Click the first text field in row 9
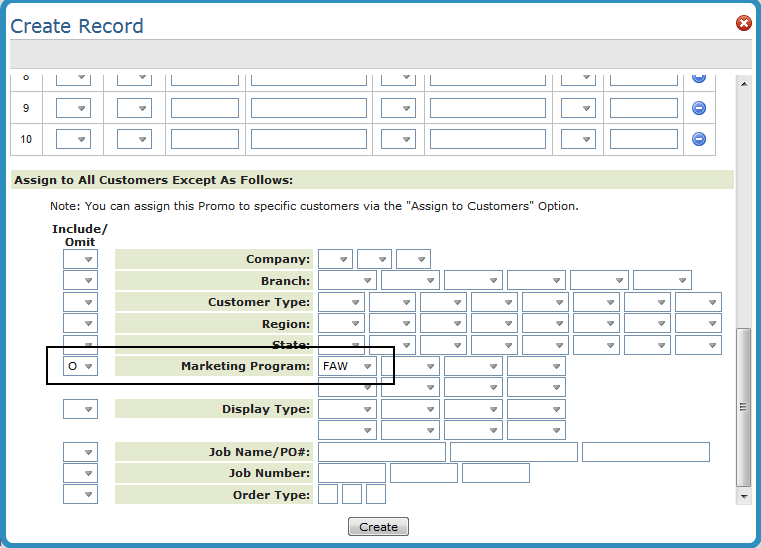 tap(205, 108)
